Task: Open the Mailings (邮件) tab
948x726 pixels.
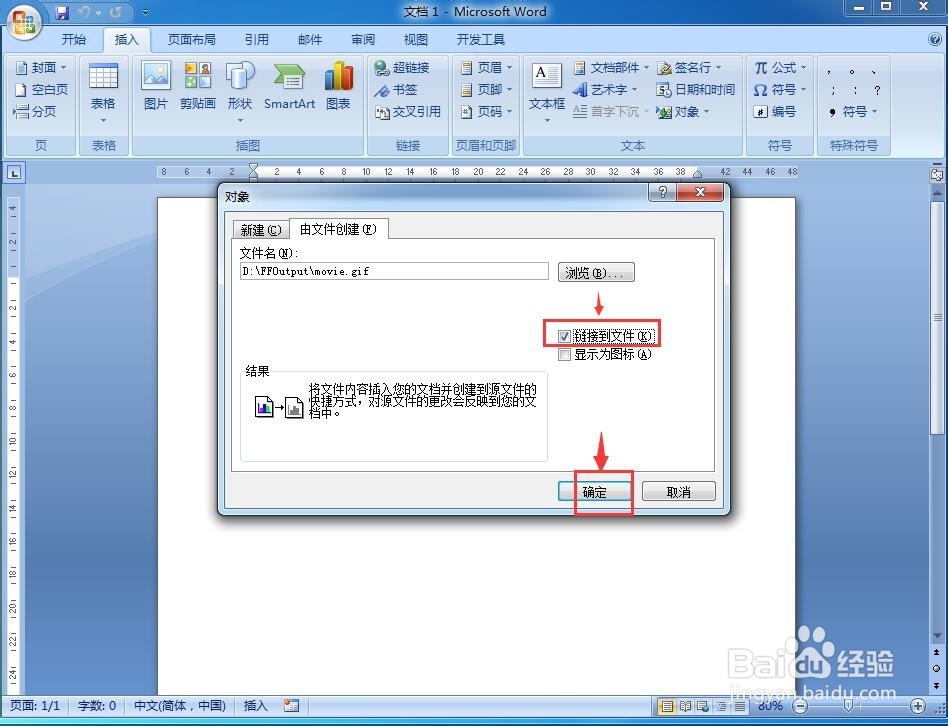Action: coord(310,40)
